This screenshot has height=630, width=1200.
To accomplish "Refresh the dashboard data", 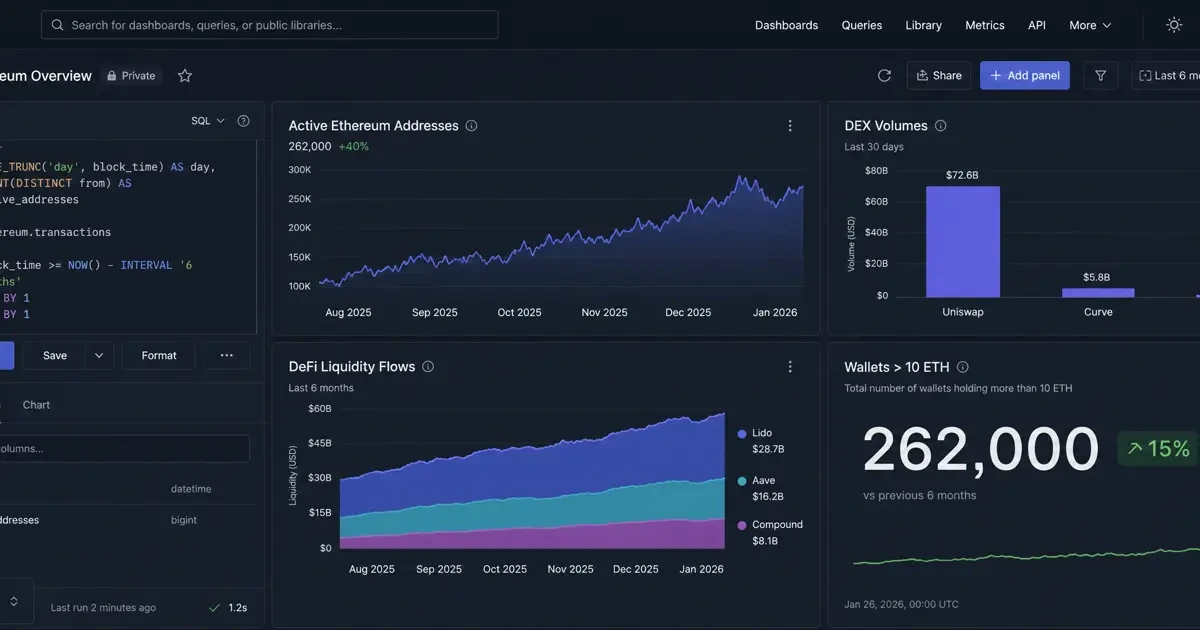I will (884, 75).
